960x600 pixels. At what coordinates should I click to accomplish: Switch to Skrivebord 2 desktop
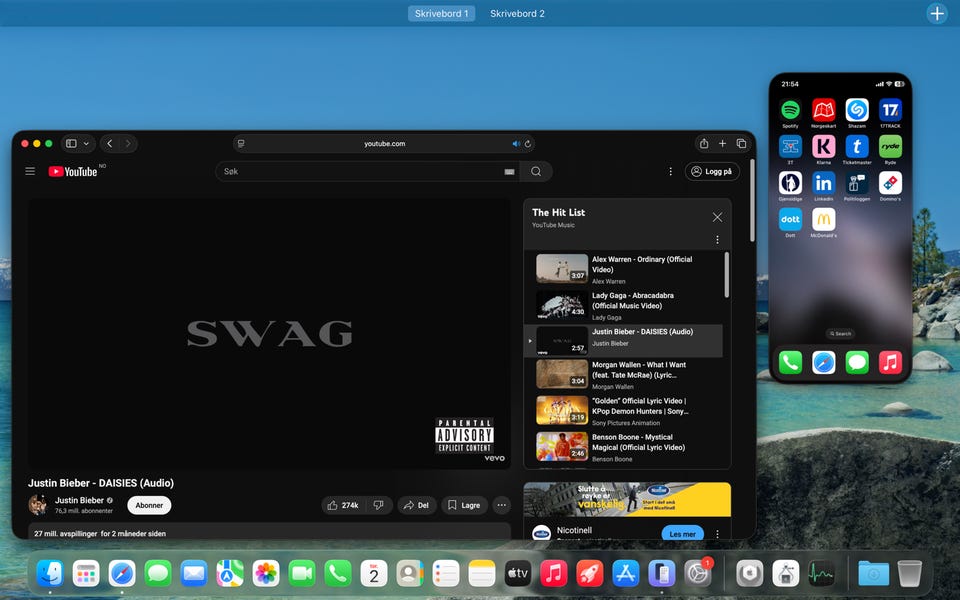pos(517,14)
